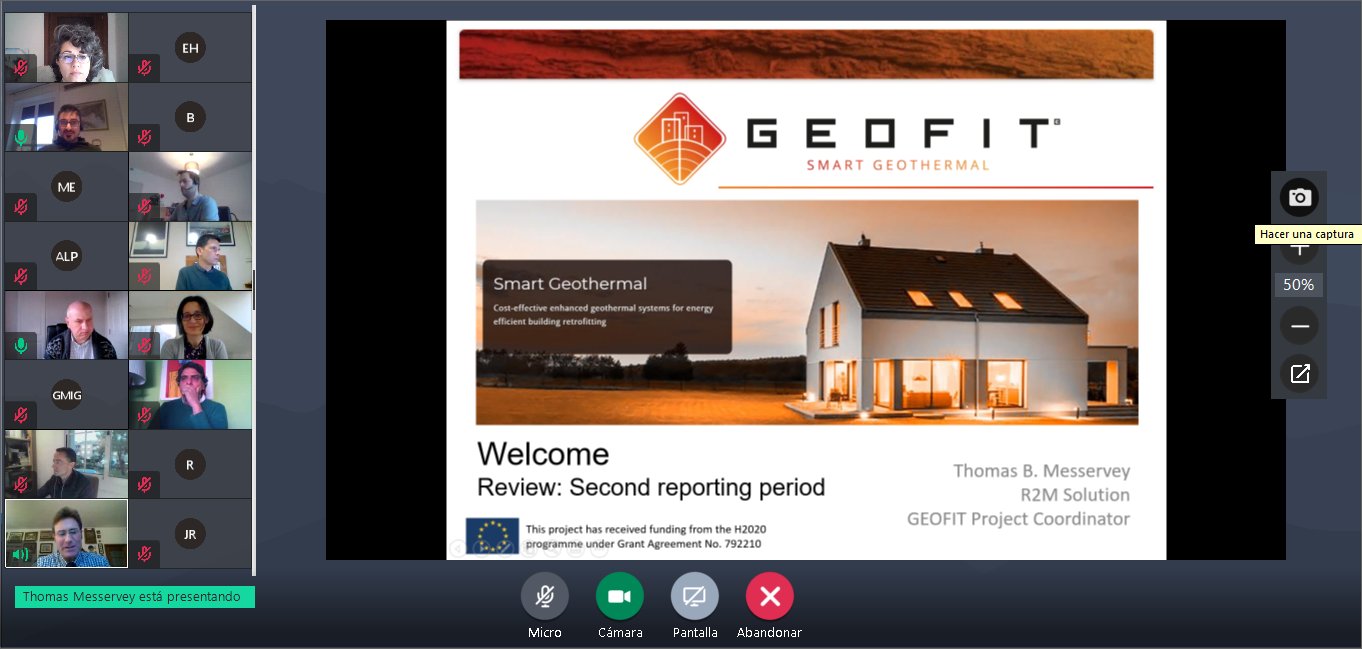Click muted mic icon on EH tile
Screen dimensions: 1362x649
click(x=145, y=68)
